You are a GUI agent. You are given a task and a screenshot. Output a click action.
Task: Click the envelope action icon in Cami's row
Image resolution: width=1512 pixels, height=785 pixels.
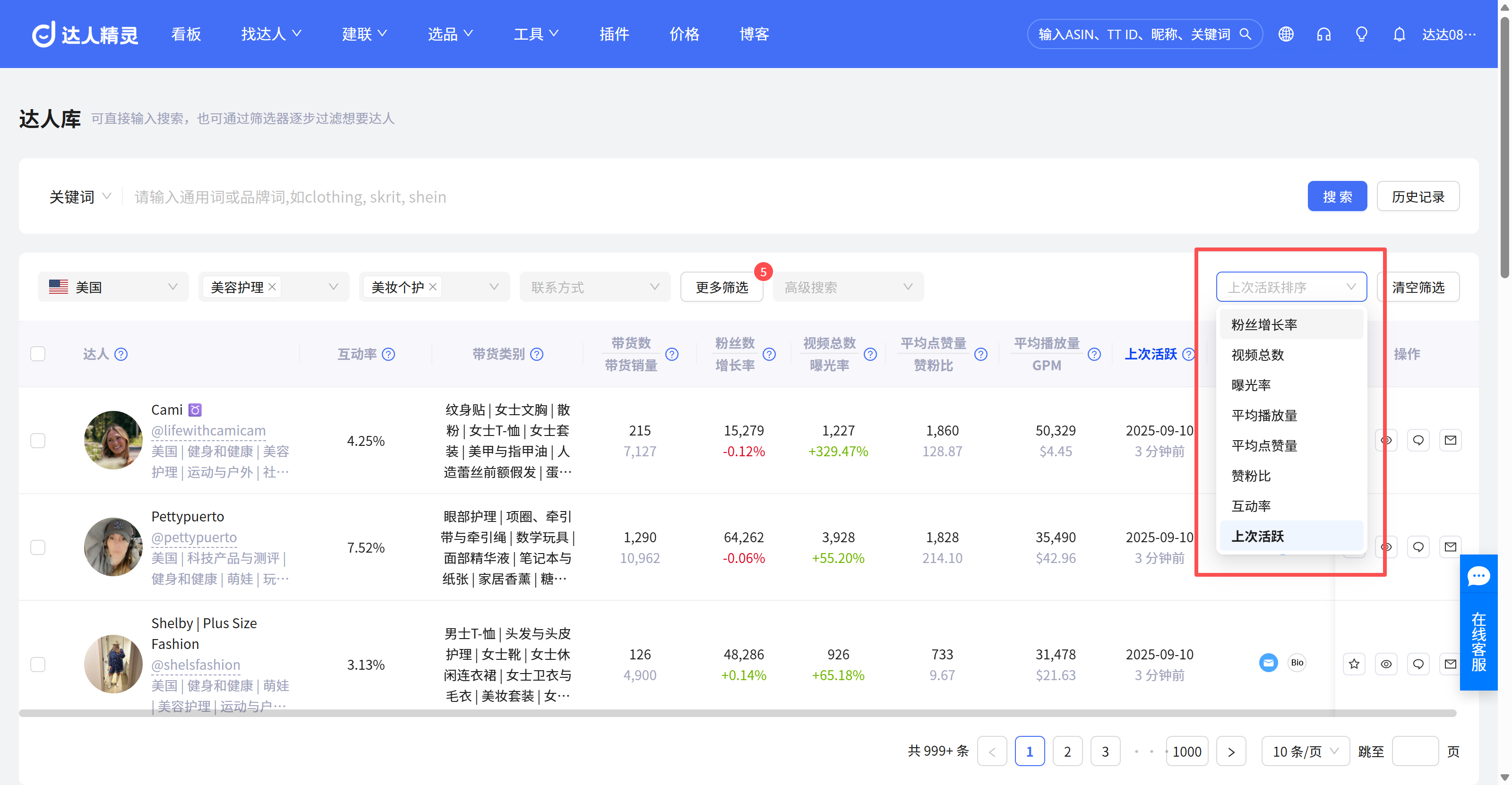1451,440
